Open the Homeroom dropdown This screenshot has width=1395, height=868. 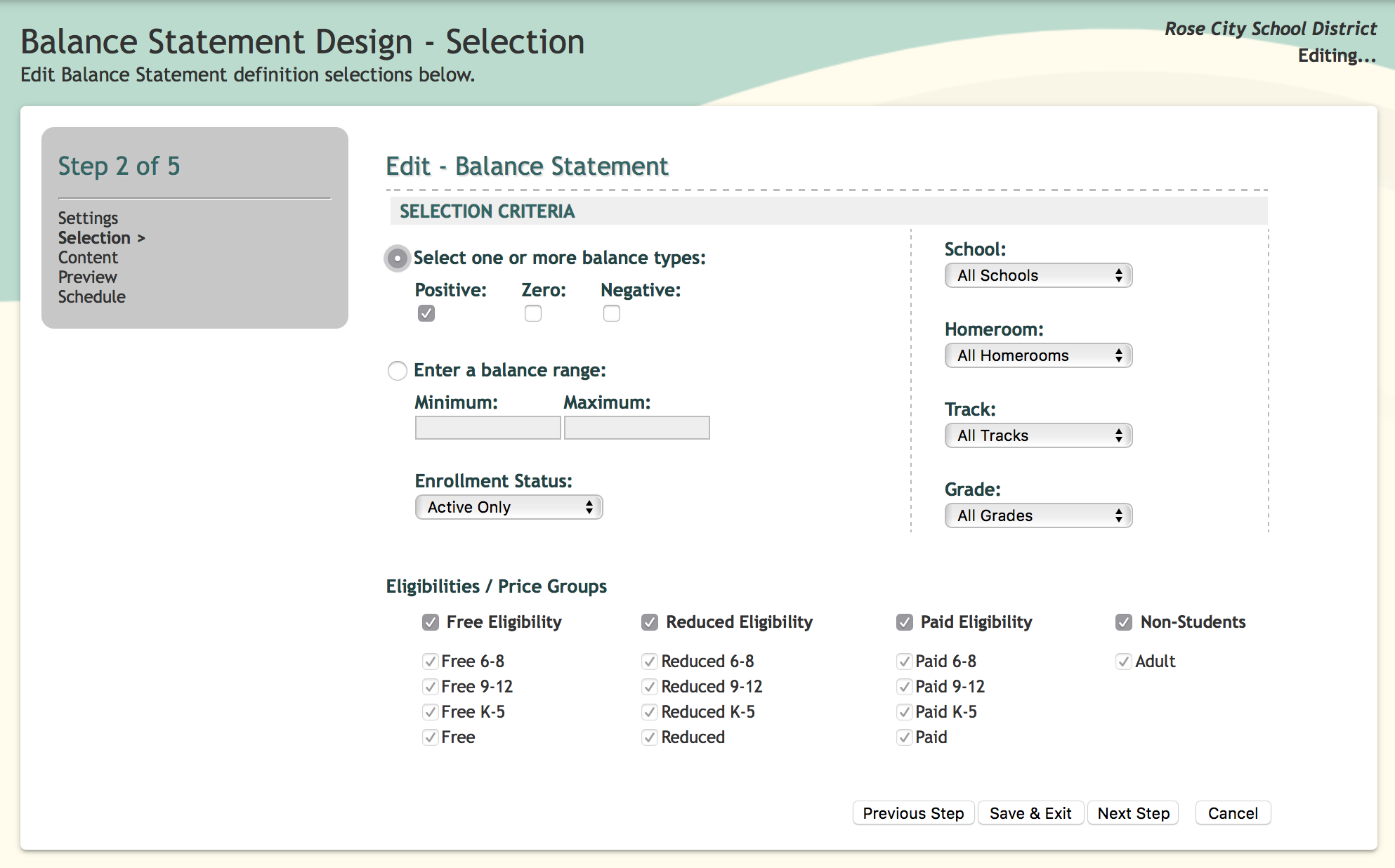coord(1038,355)
